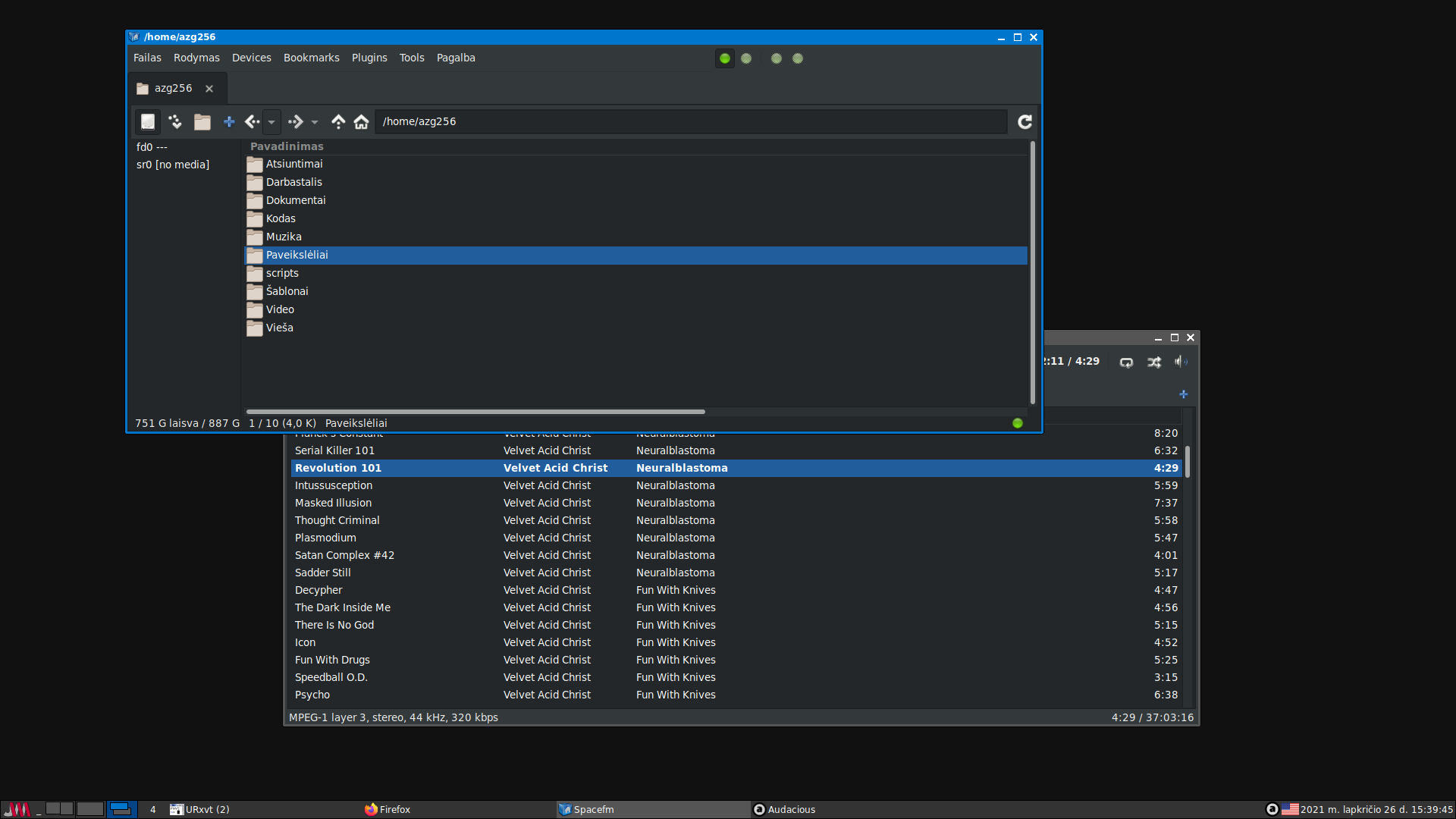Click the Spacefm taskbar entry
This screenshot has width=1456, height=819.
coord(653,809)
